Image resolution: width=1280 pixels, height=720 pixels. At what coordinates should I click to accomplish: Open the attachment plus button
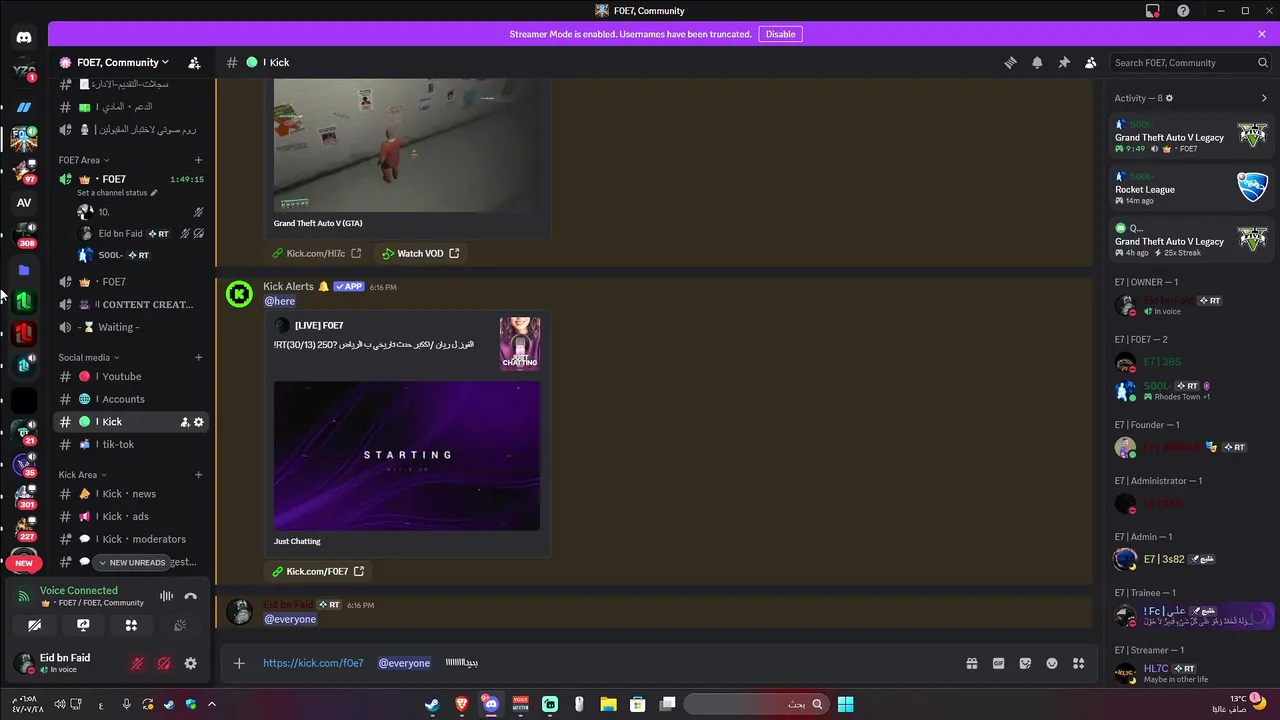238,663
